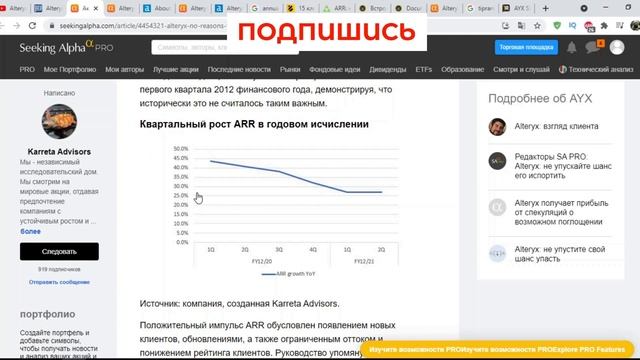
Task: Open the 'Karreta Advisors' author name link
Action: (59, 151)
